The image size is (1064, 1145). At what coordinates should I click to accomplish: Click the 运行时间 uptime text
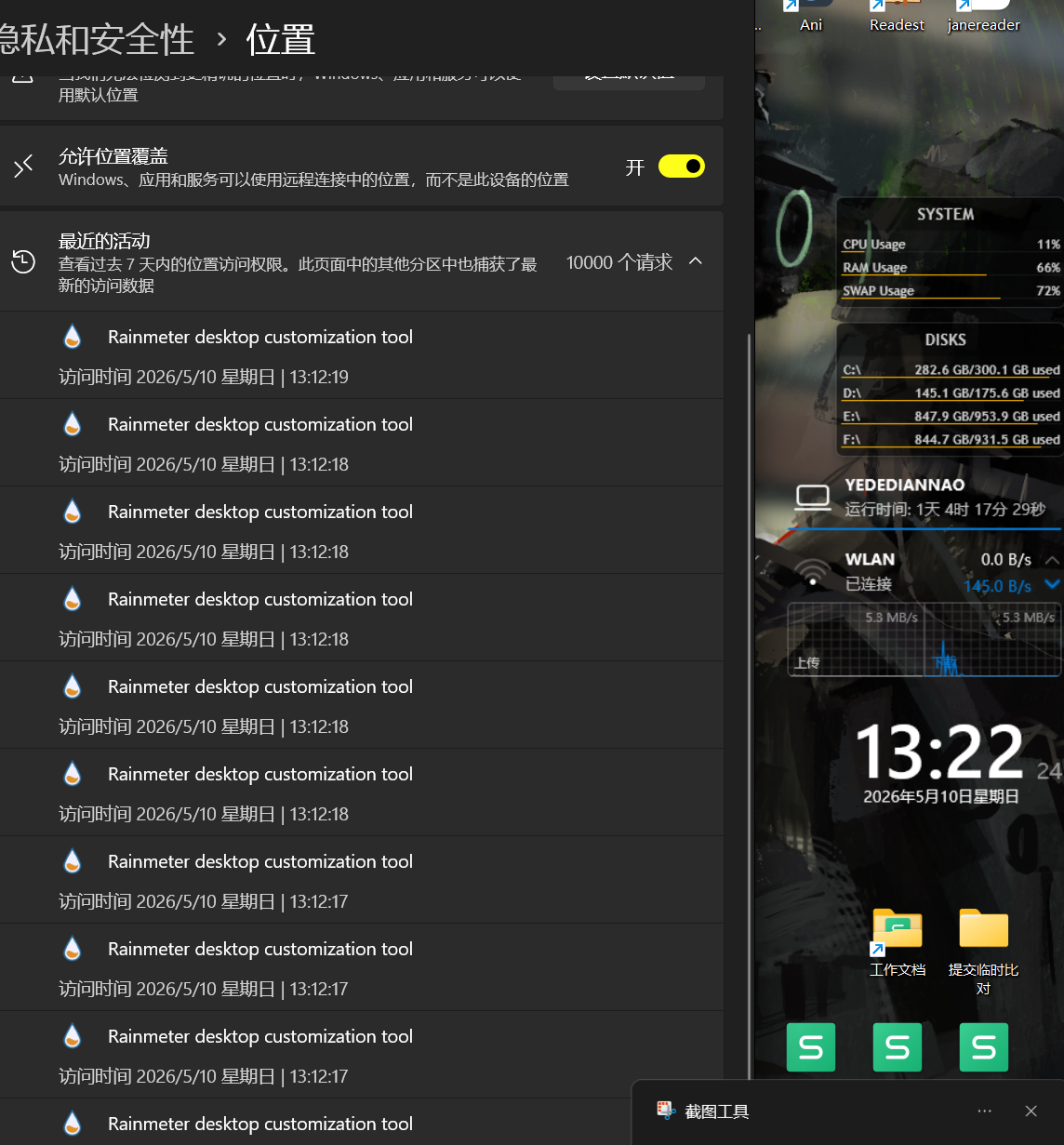pyautogui.click(x=945, y=510)
